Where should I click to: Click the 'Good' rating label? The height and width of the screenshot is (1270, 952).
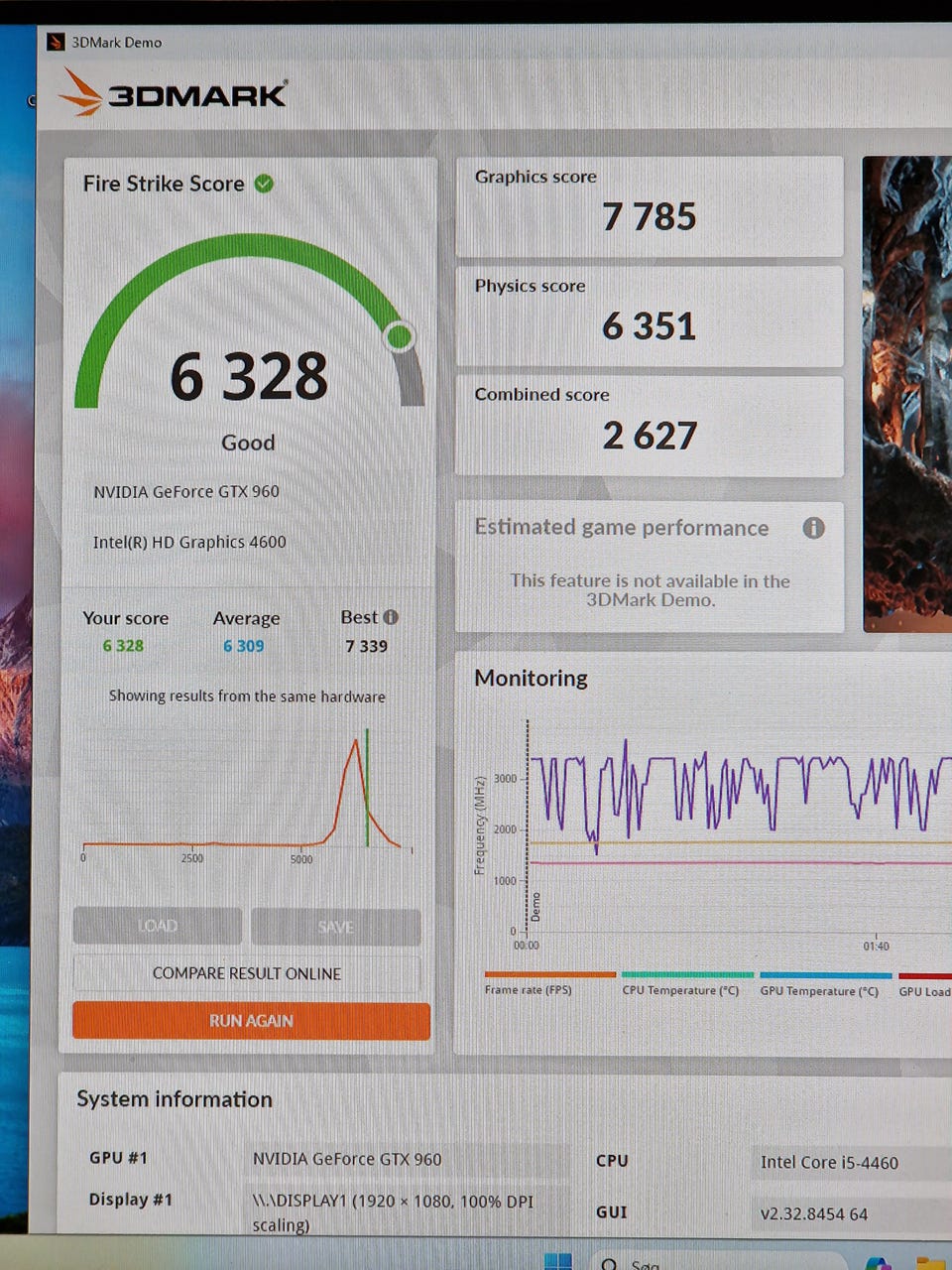pos(248,443)
